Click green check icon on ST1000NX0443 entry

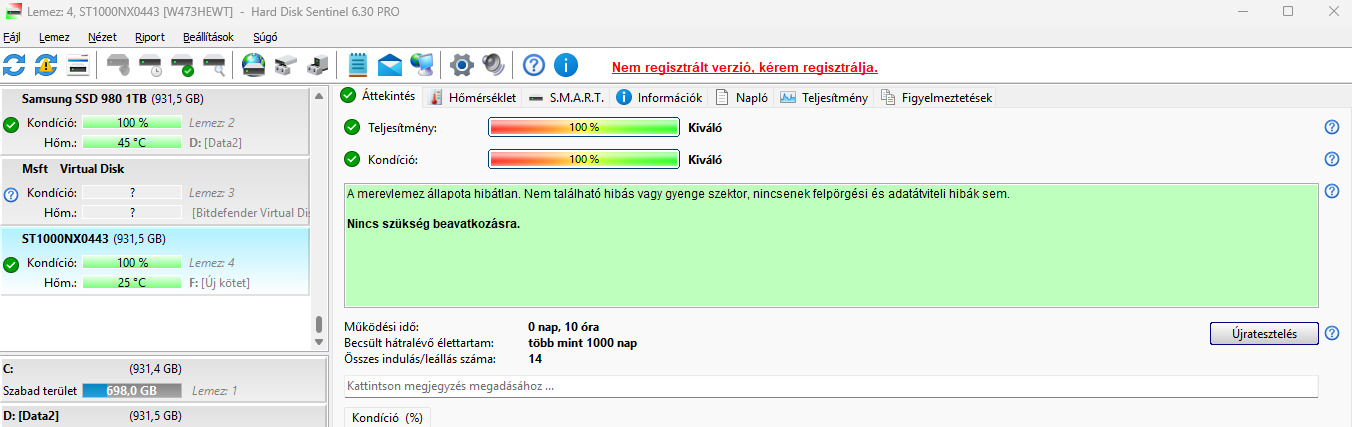click(x=11, y=265)
